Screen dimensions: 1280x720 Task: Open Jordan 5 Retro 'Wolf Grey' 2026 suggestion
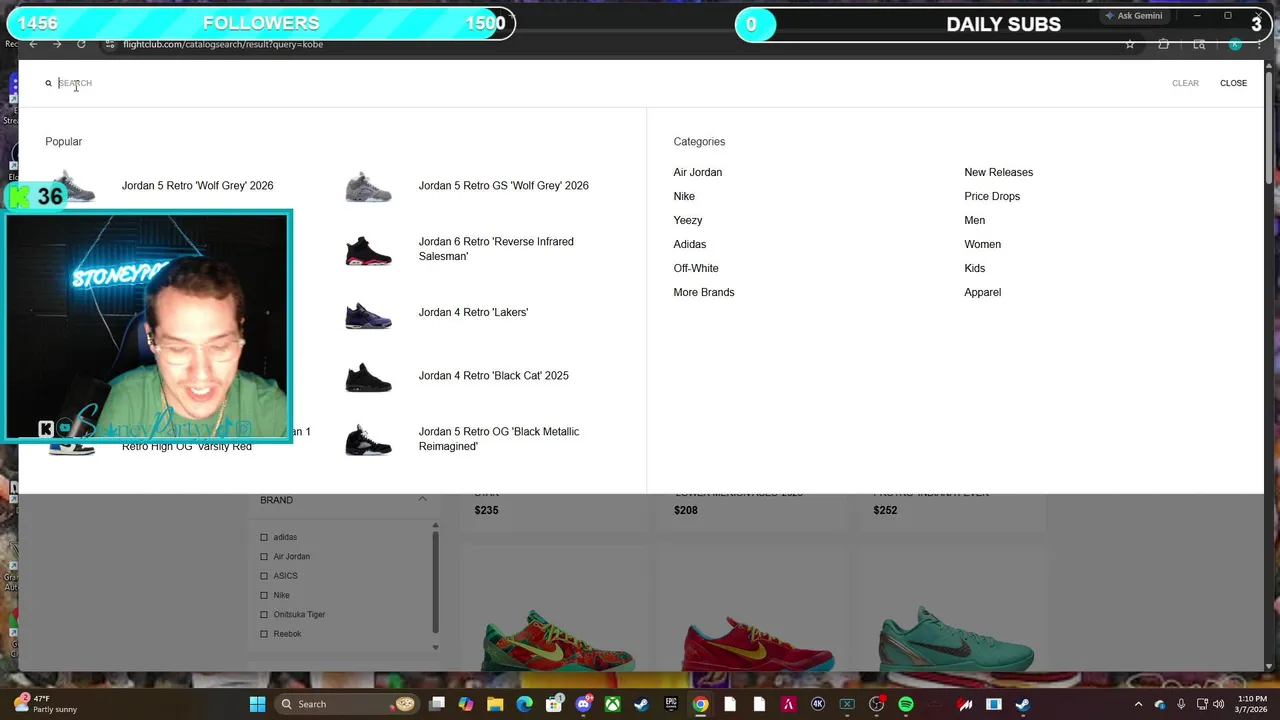click(197, 185)
